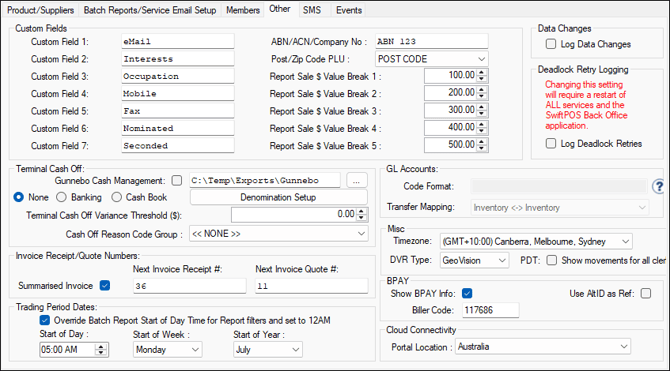Open the DVR Type dropdown
Viewport: 670px width, 371px height.
pyautogui.click(x=502, y=260)
